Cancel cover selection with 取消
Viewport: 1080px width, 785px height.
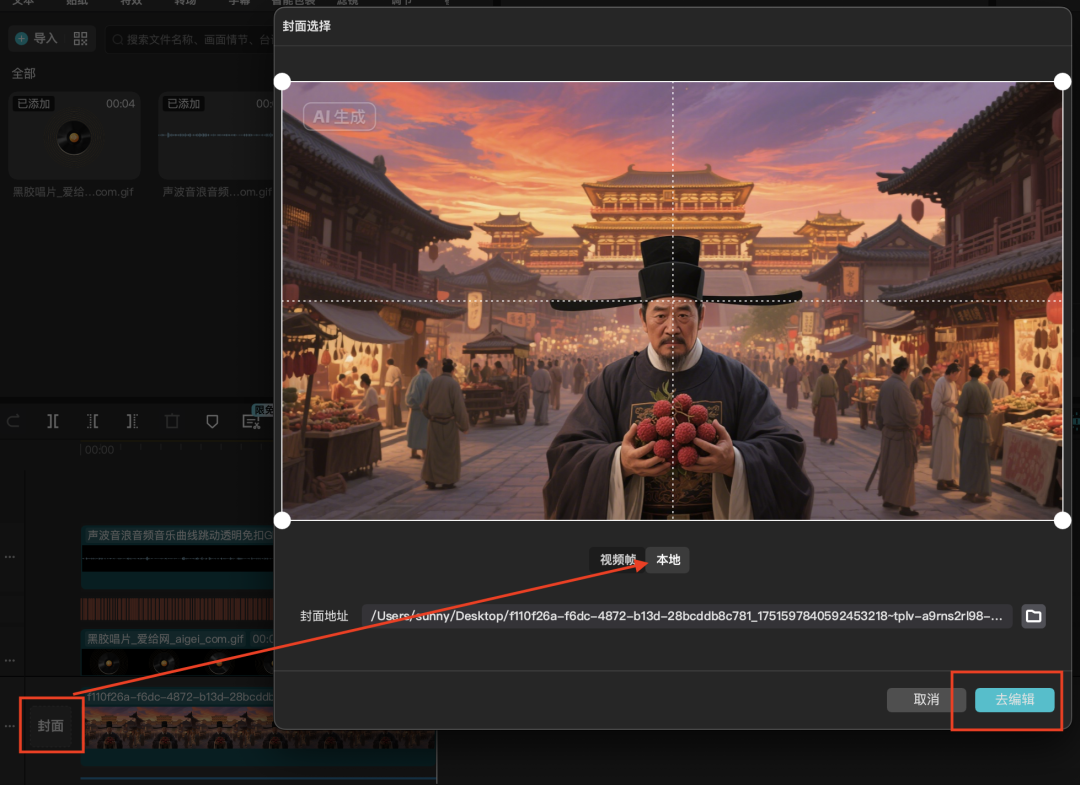(x=926, y=700)
